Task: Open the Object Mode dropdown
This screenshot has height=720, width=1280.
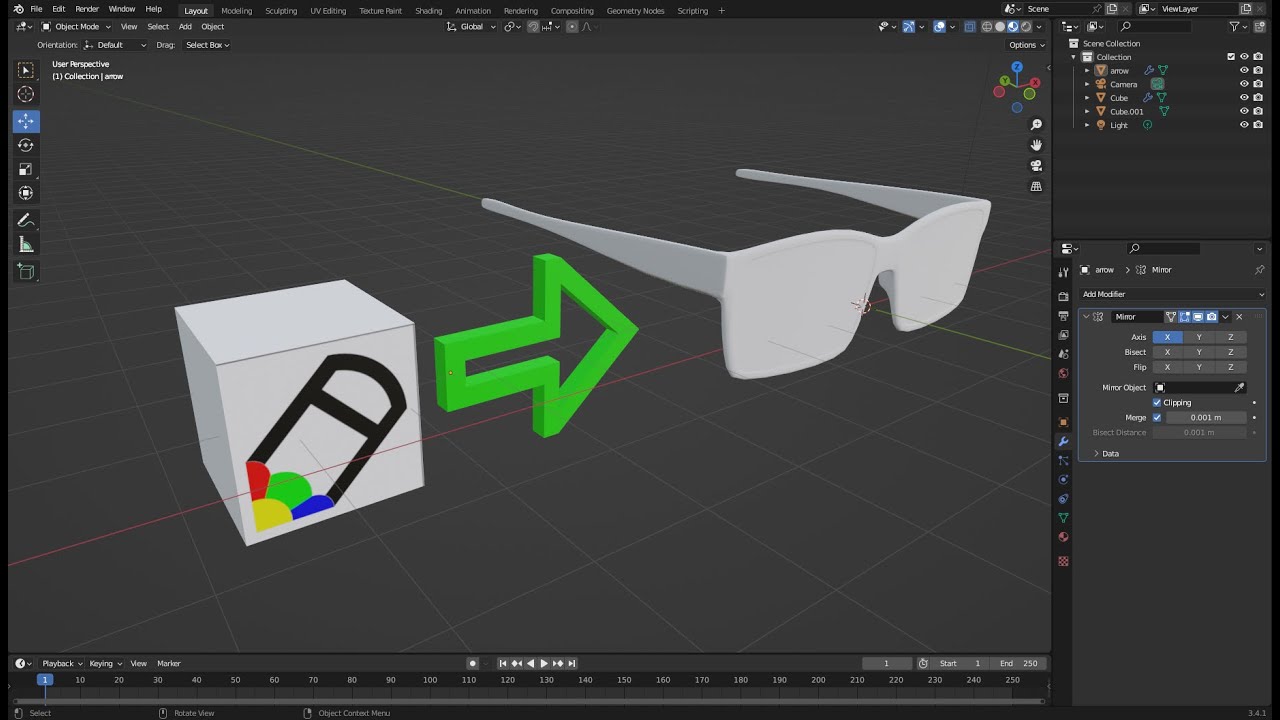Action: pyautogui.click(x=77, y=27)
